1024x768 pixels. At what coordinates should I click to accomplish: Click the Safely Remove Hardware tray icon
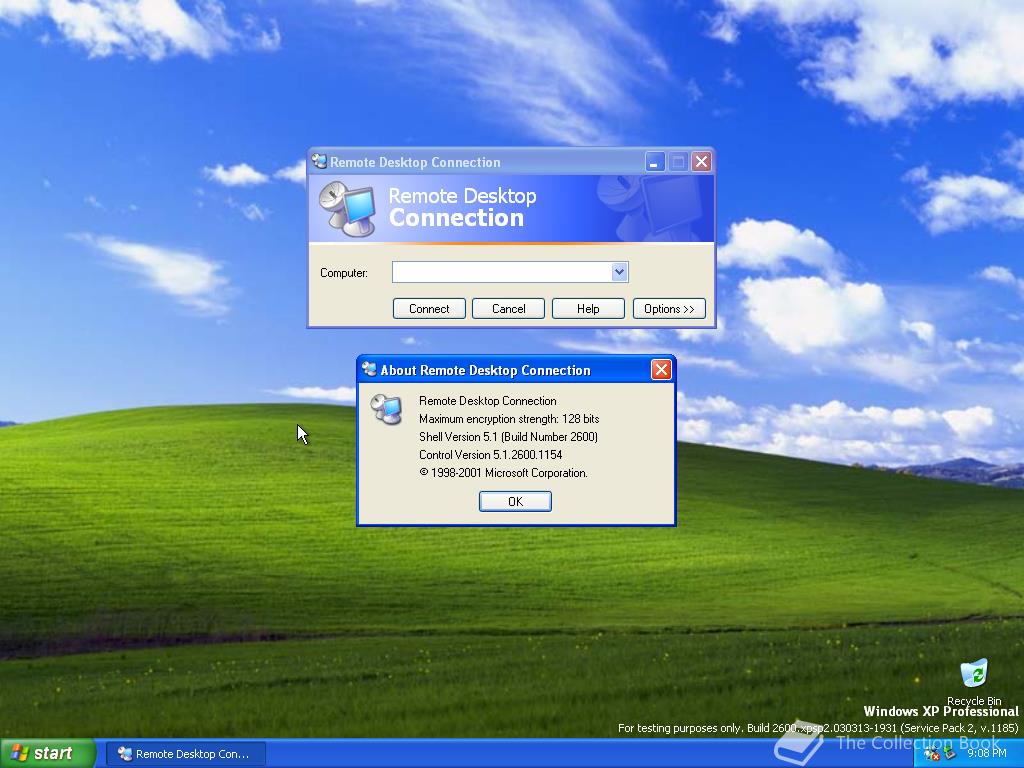coord(950,753)
